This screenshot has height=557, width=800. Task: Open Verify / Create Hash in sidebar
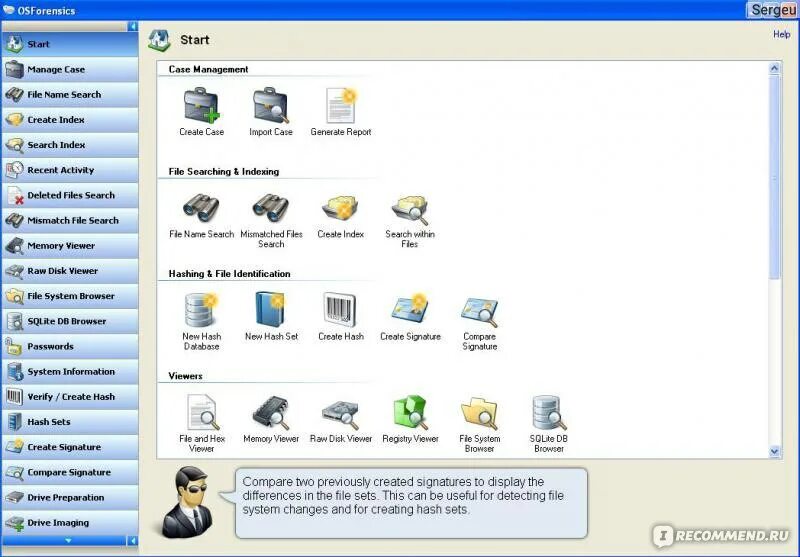(x=70, y=396)
